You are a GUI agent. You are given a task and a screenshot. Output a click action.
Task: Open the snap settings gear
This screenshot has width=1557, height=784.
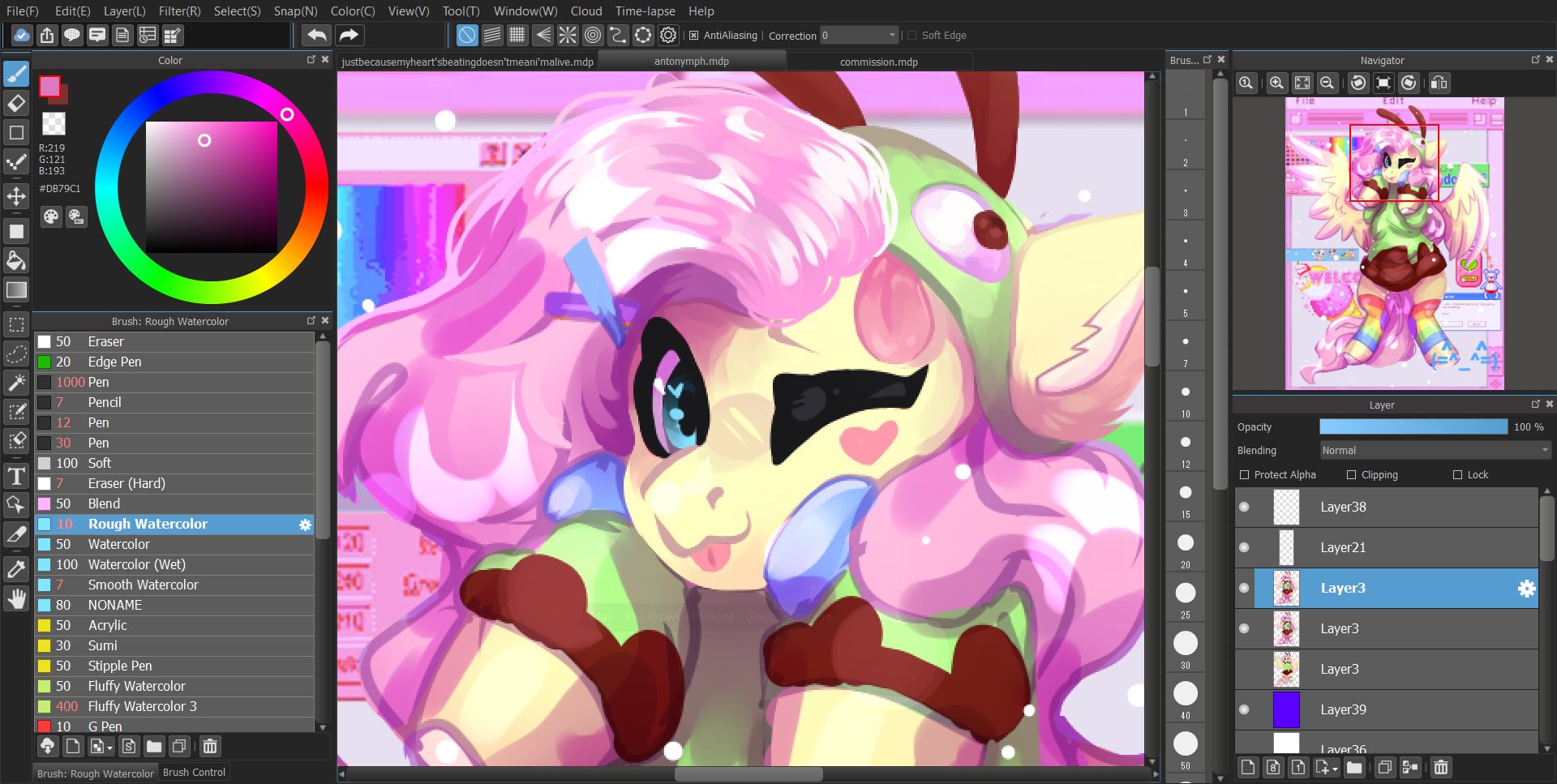pyautogui.click(x=668, y=35)
